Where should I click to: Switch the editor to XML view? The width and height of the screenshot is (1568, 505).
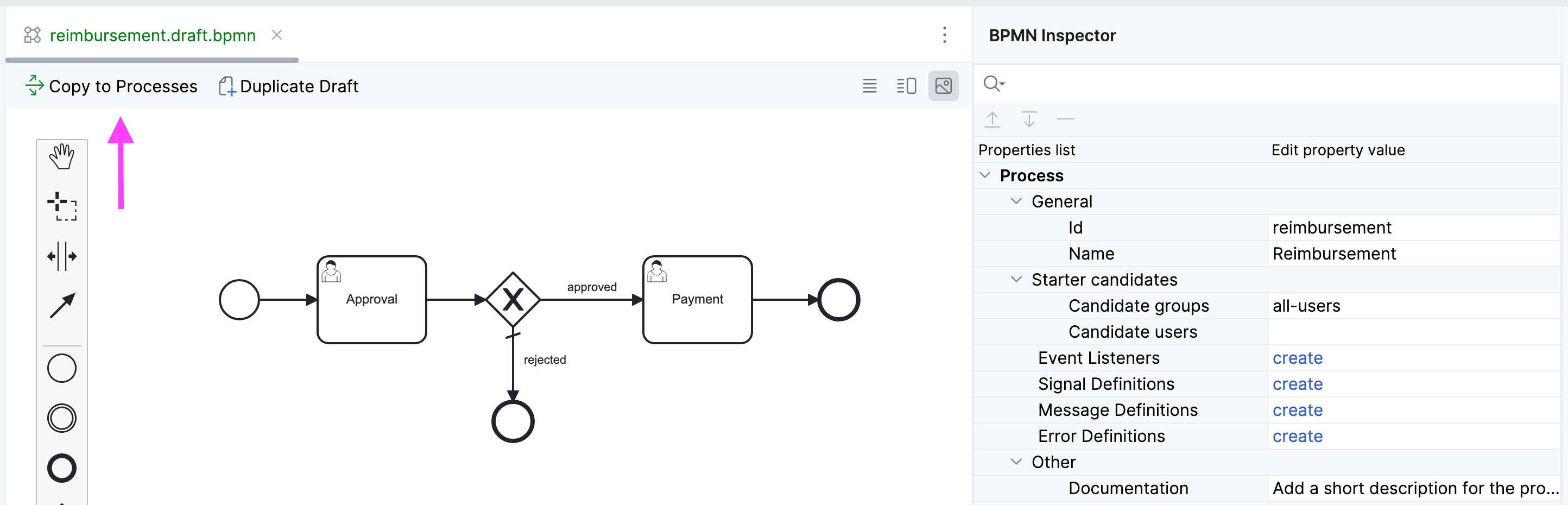[x=869, y=86]
